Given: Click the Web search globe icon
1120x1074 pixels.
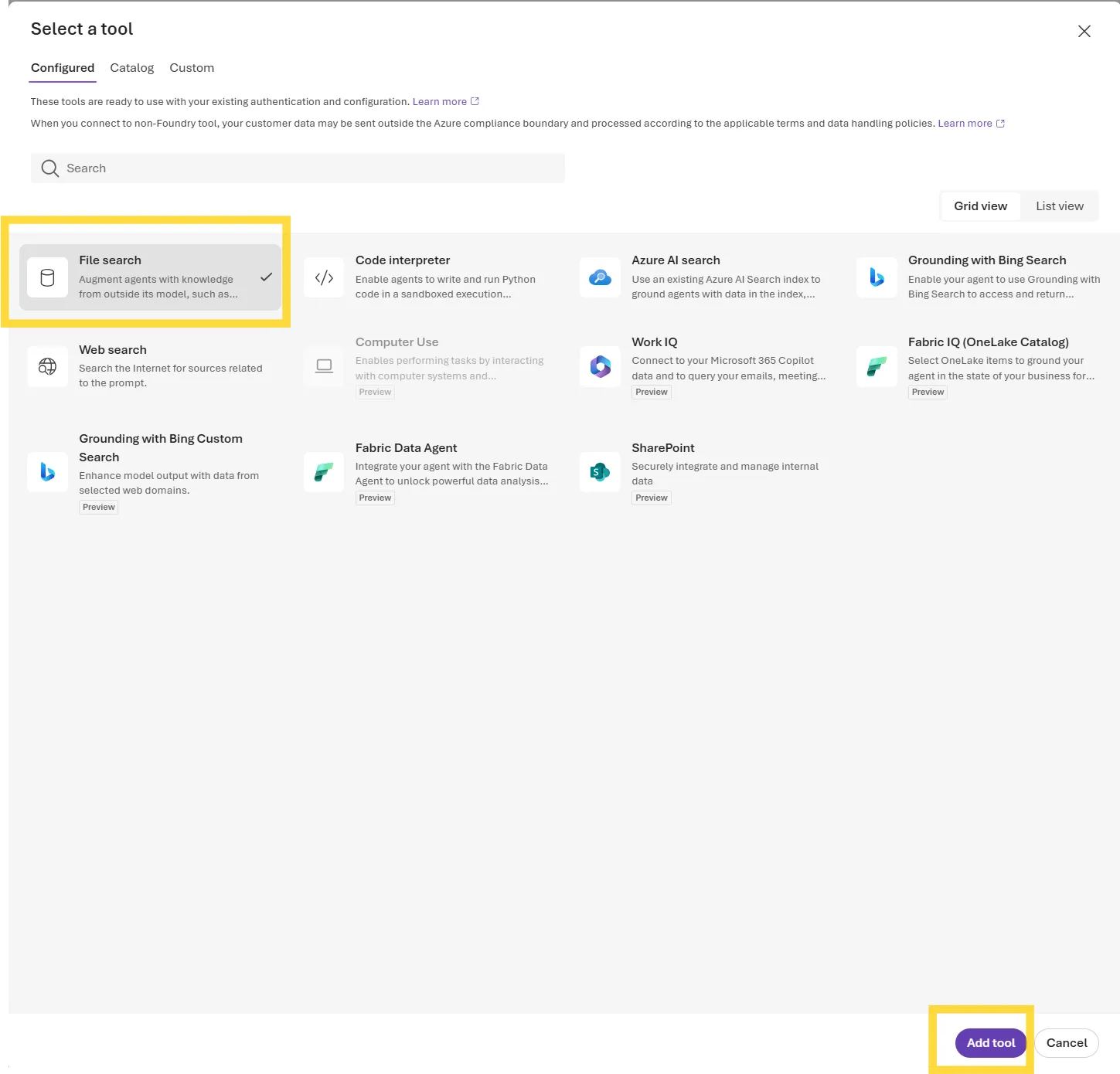Looking at the screenshot, I should [x=47, y=366].
